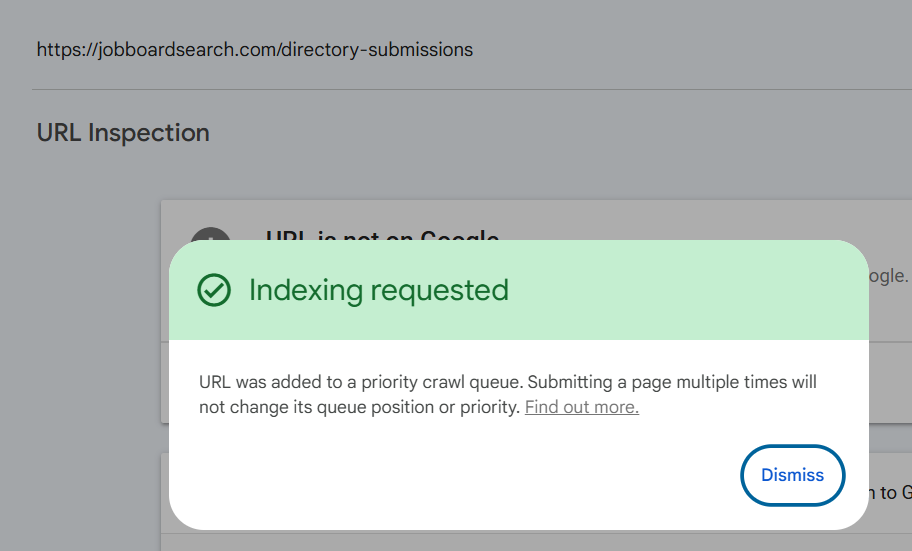Image resolution: width=912 pixels, height=551 pixels.
Task: Click the green checkmark success icon
Action: click(x=213, y=290)
